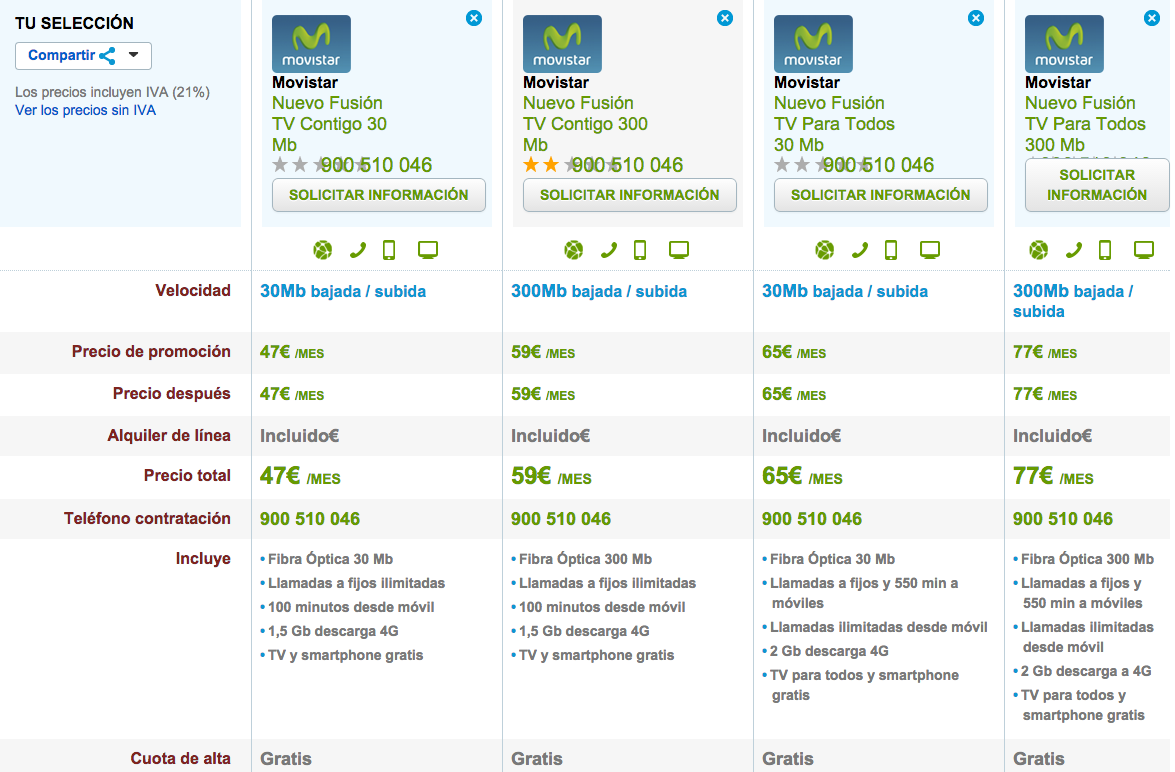Click the landline phone icon under TV Para Todos 30 Mb
The height and width of the screenshot is (772, 1175).
click(860, 250)
